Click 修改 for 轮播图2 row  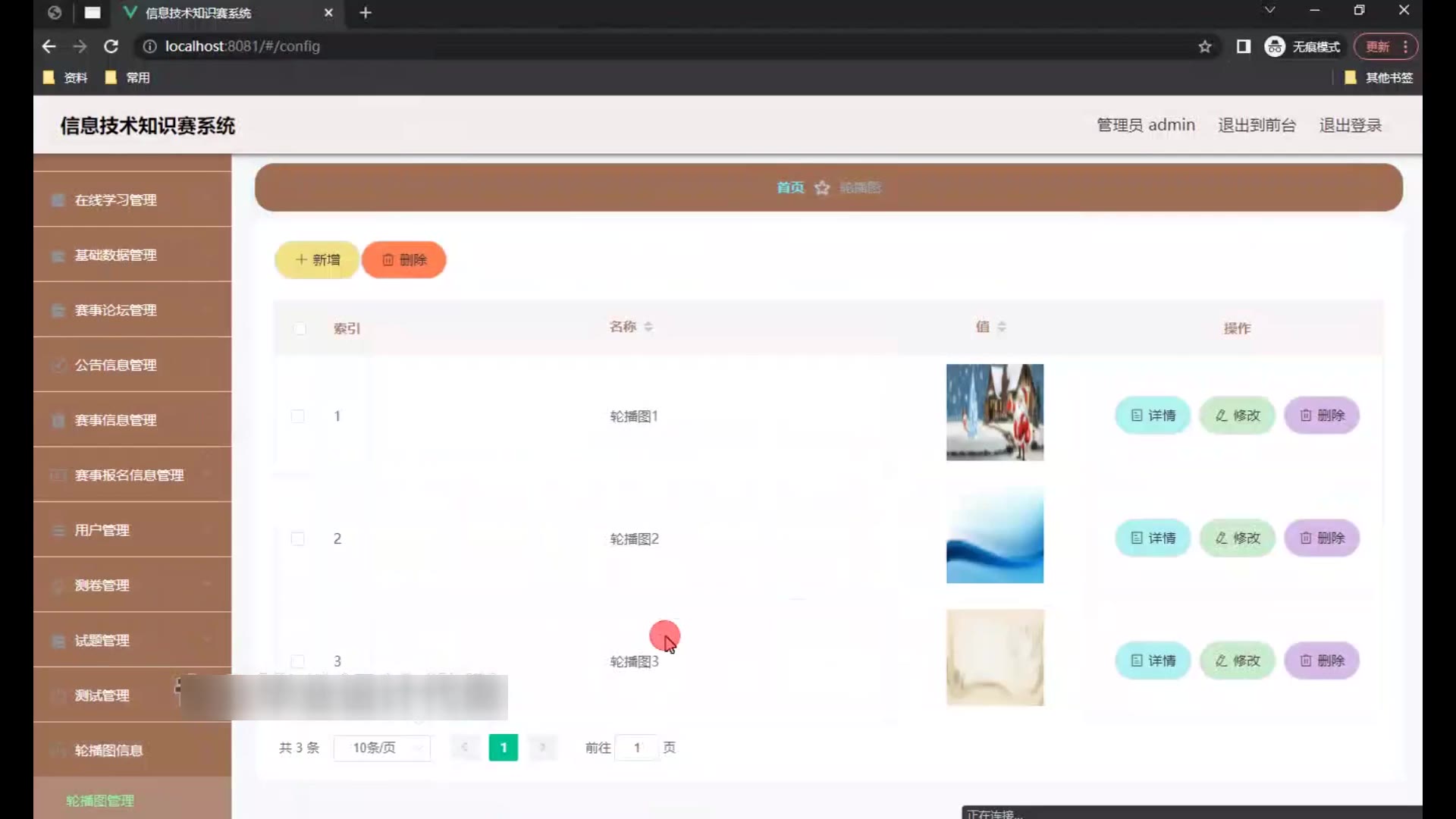click(x=1237, y=538)
